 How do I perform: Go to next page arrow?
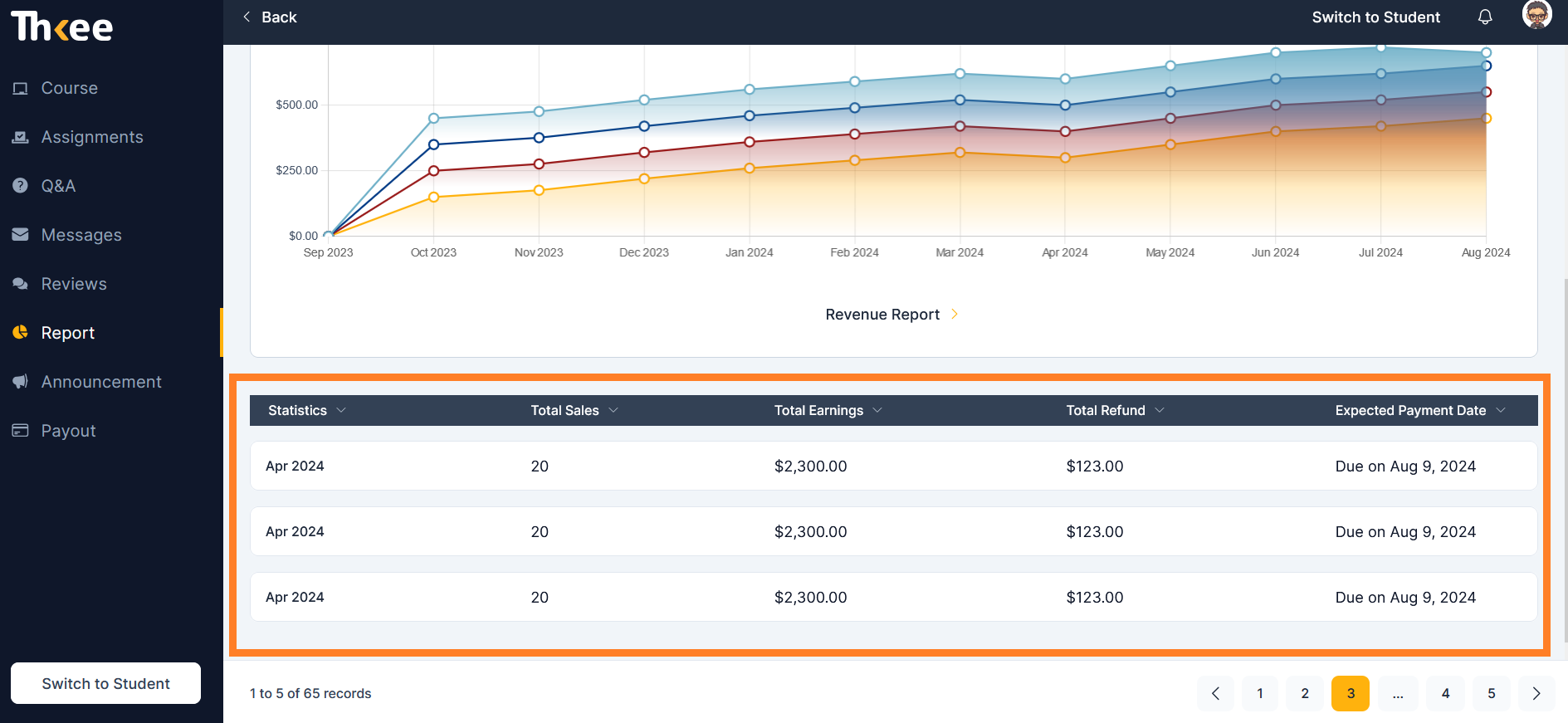point(1536,693)
